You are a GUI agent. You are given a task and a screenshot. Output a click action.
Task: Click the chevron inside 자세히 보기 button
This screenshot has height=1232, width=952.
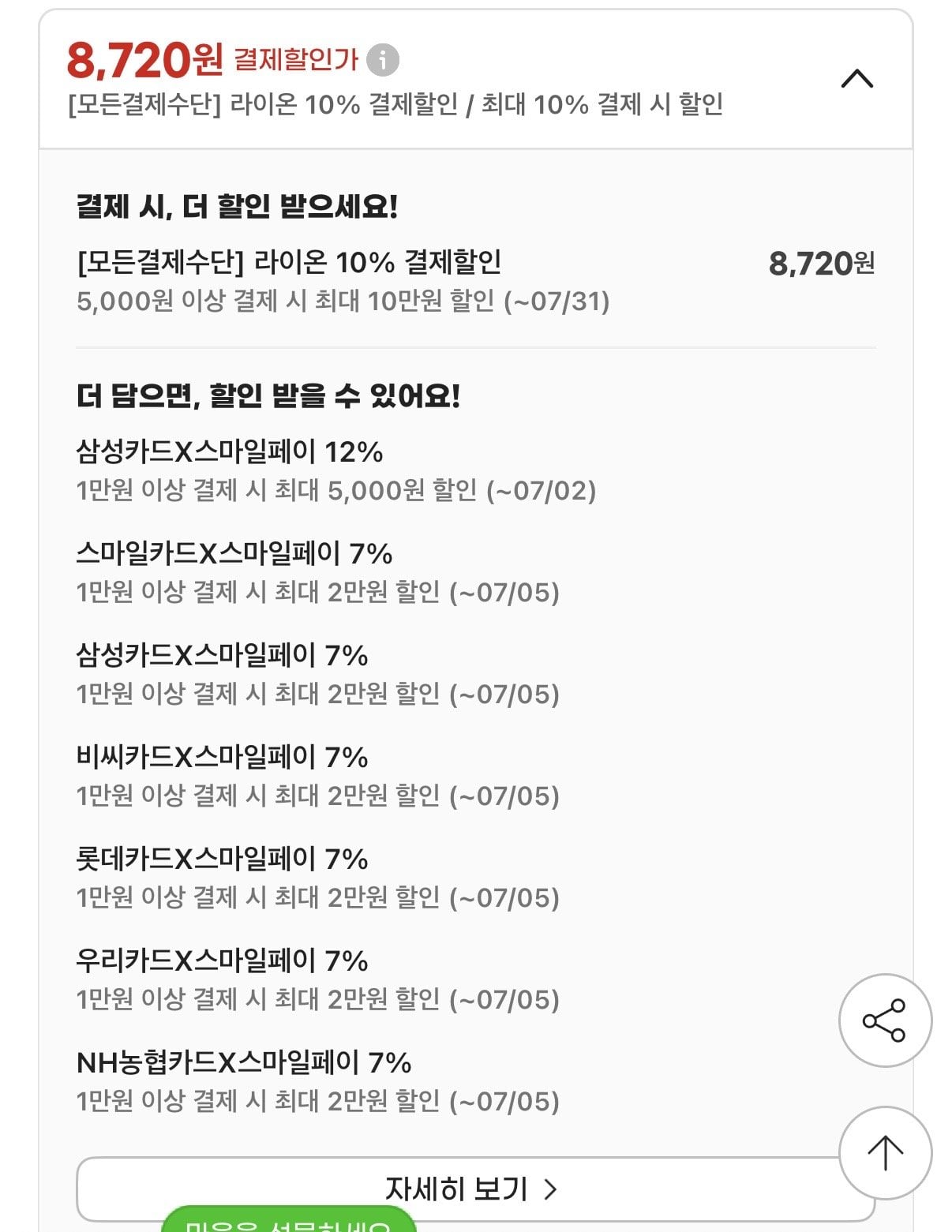click(x=551, y=1189)
